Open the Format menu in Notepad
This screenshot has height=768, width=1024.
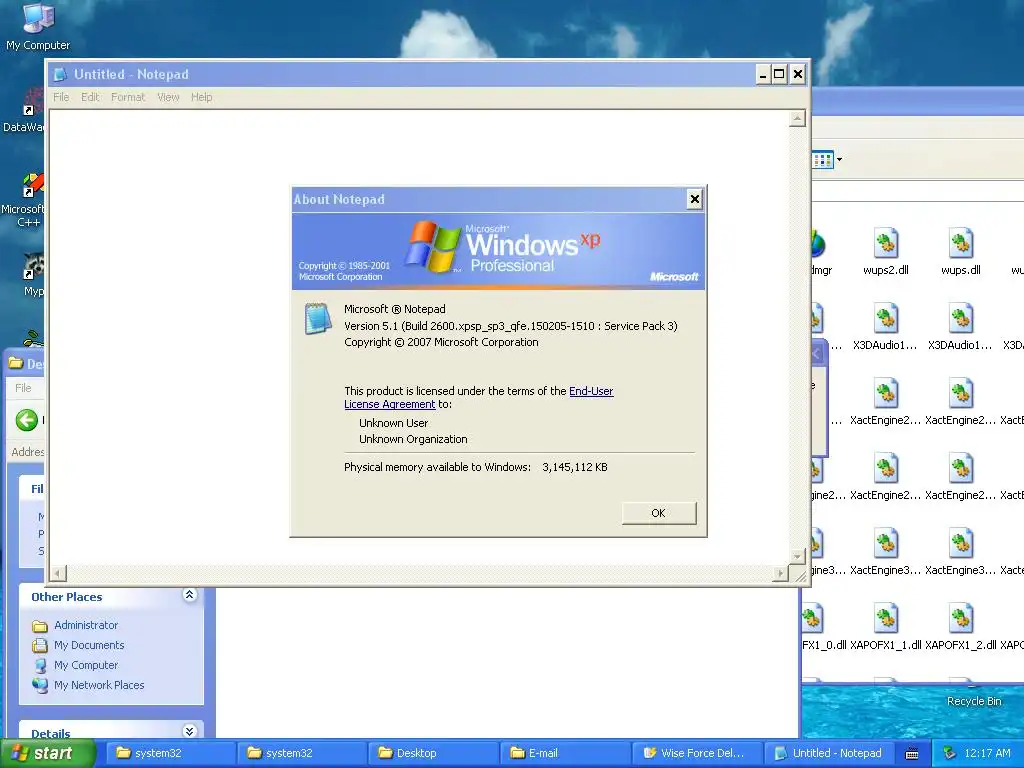(x=128, y=97)
